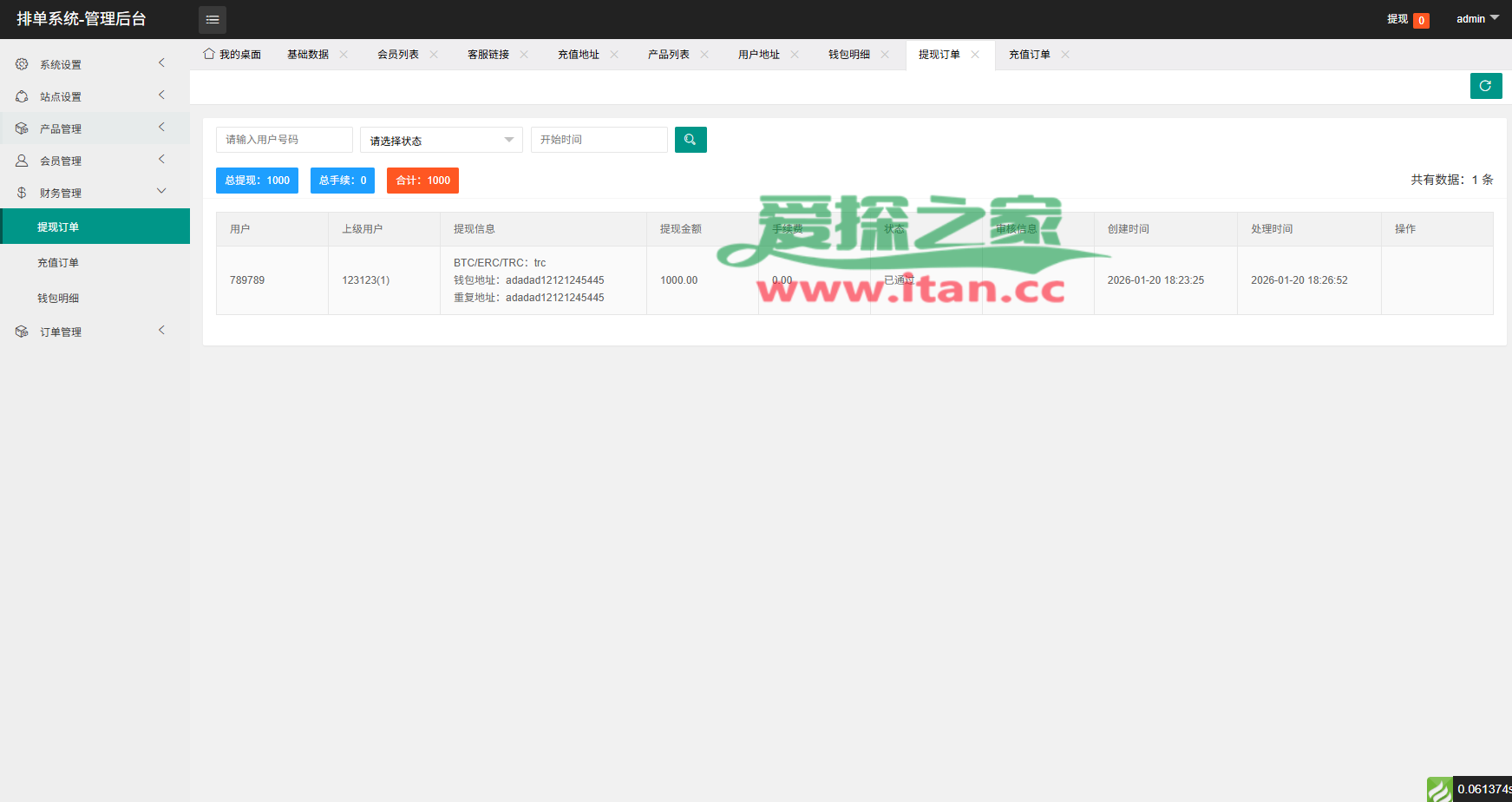Click the magnifier search button
The image size is (1512, 802).
pyautogui.click(x=691, y=140)
